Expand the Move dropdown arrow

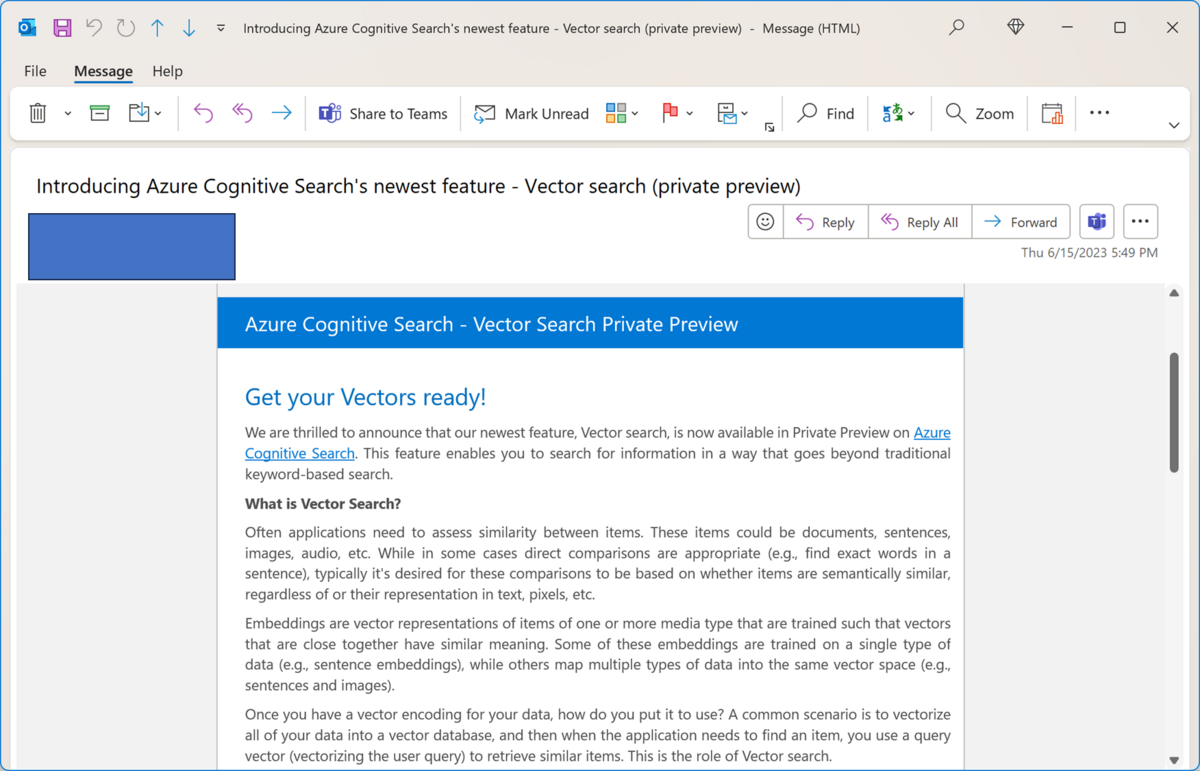(x=158, y=114)
